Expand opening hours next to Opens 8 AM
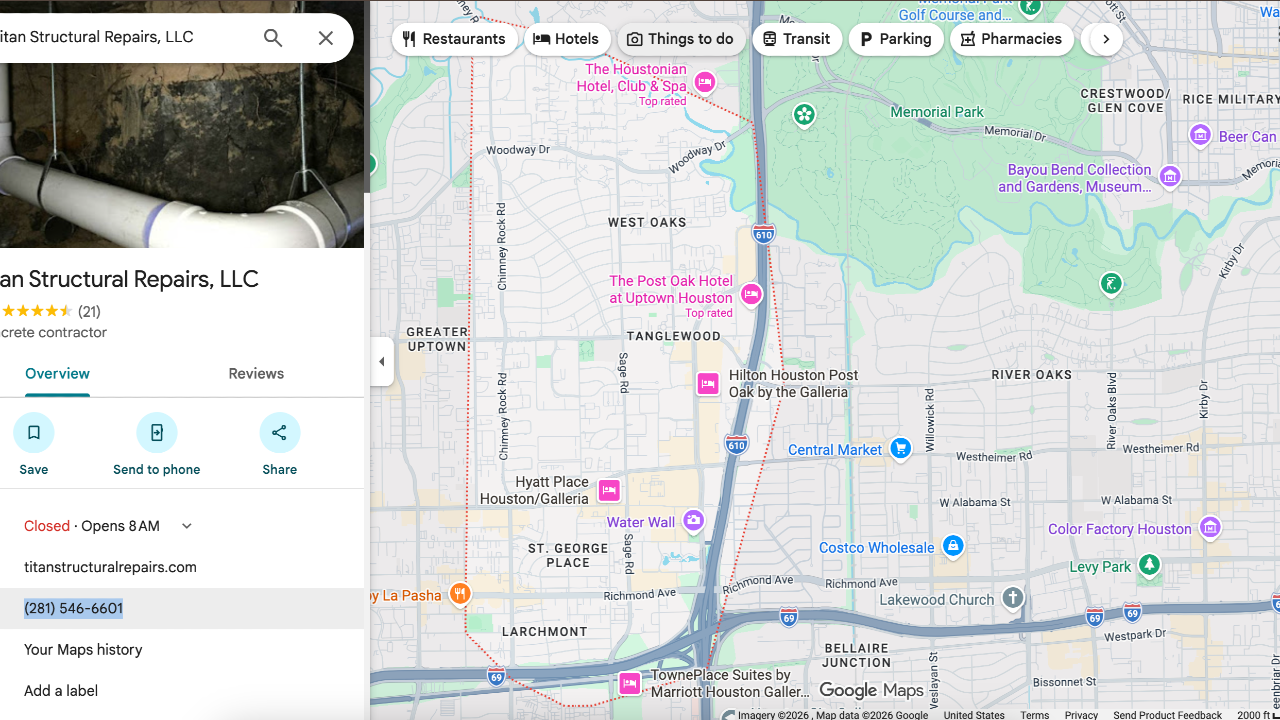1280x720 pixels. click(187, 526)
